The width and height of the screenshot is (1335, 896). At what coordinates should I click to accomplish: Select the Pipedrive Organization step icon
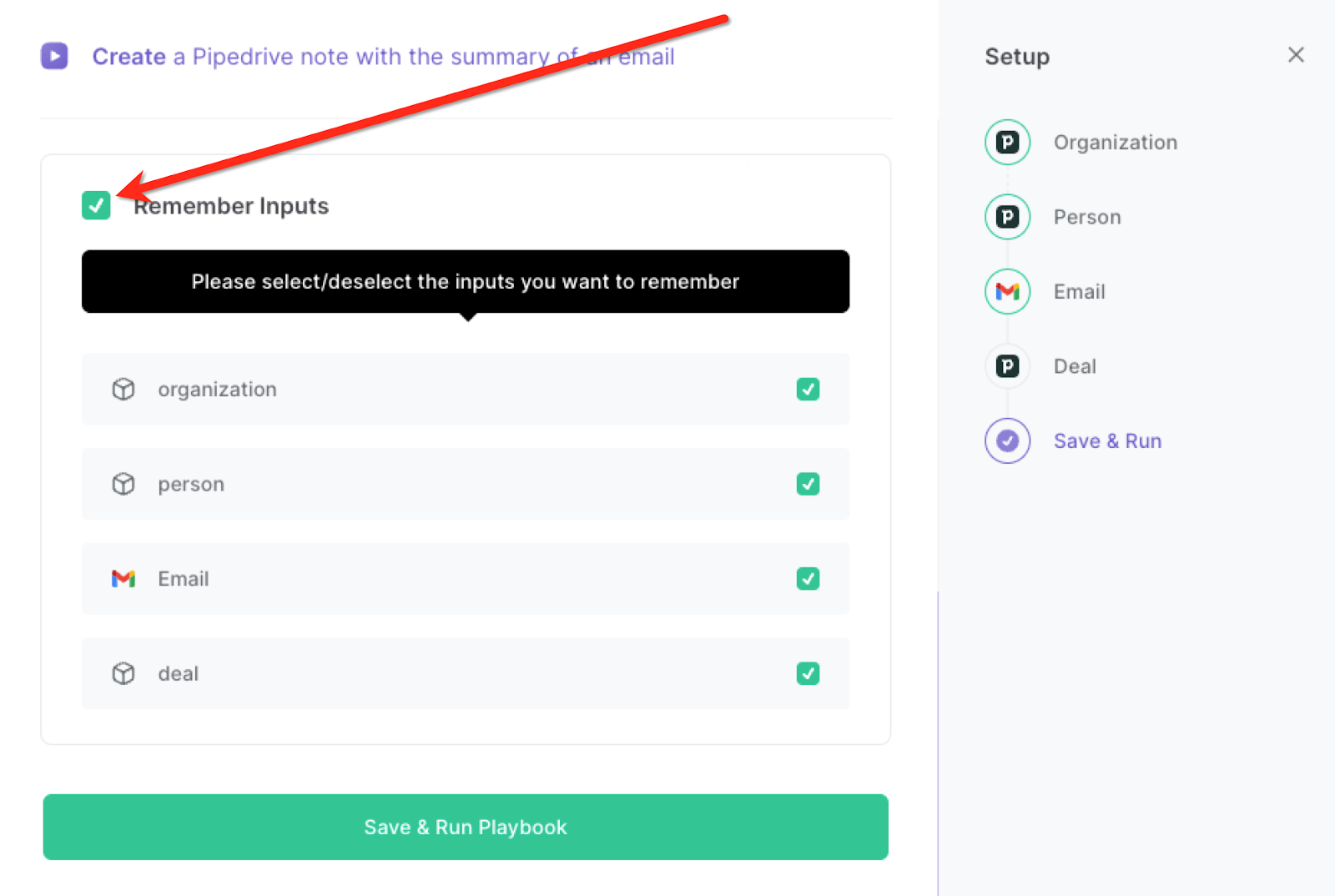[1007, 142]
